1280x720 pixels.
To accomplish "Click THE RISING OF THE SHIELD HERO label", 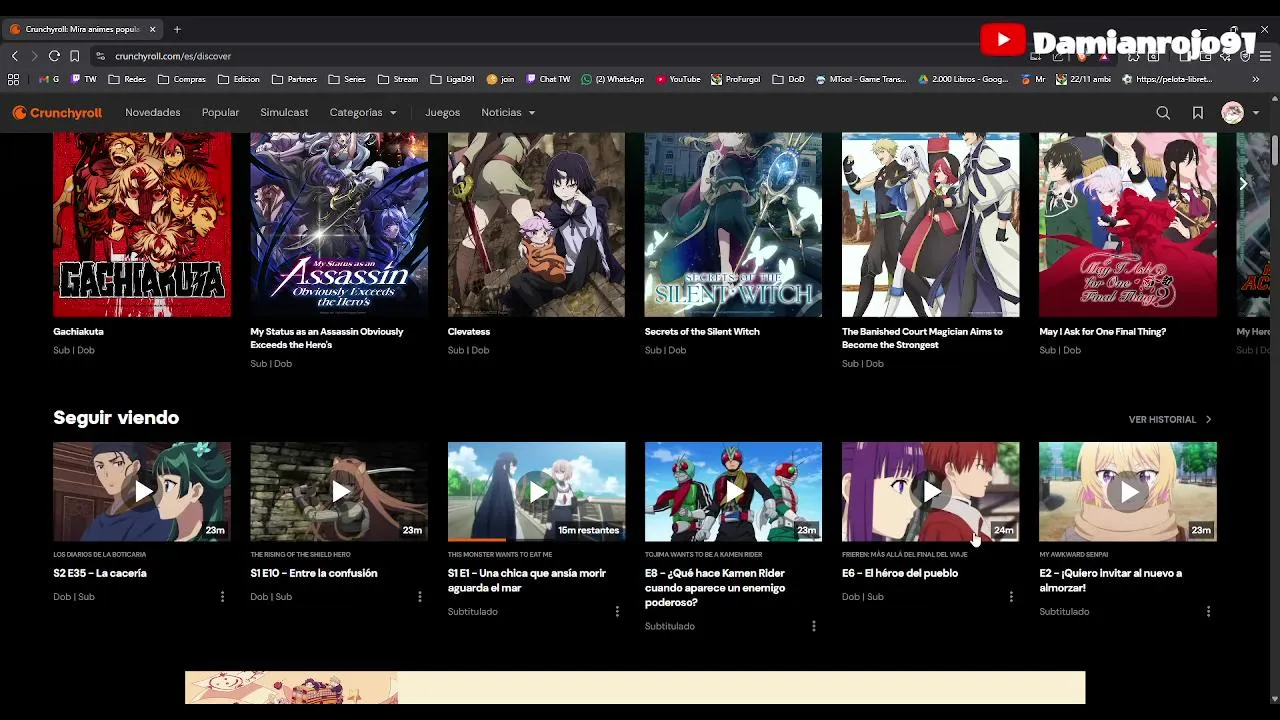I will pyautogui.click(x=300, y=554).
